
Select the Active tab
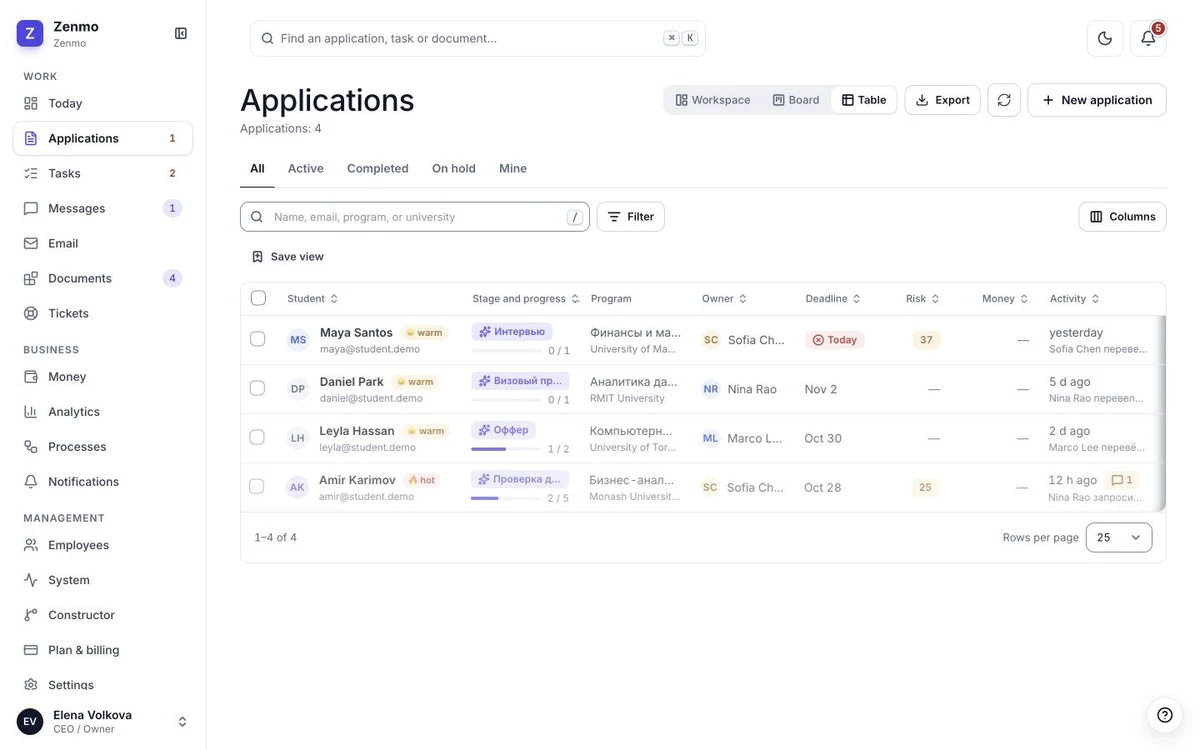coord(306,168)
